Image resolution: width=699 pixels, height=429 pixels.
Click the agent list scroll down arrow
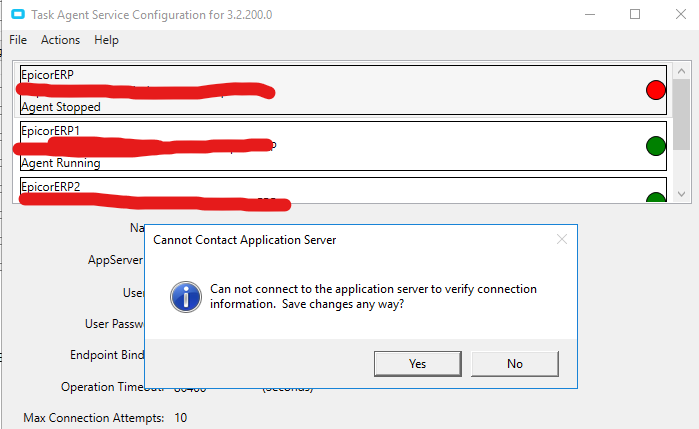click(682, 194)
